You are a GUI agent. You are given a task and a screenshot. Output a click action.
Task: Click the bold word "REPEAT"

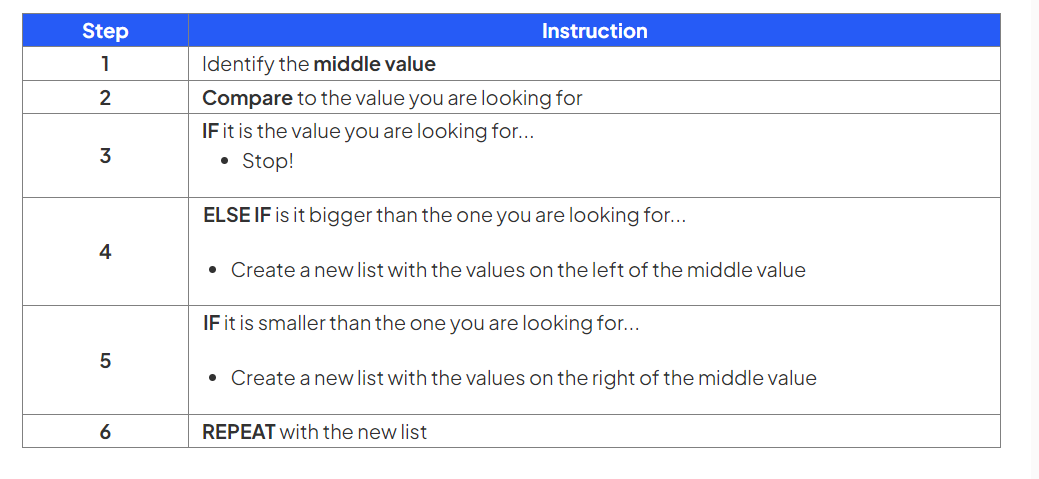(239, 432)
